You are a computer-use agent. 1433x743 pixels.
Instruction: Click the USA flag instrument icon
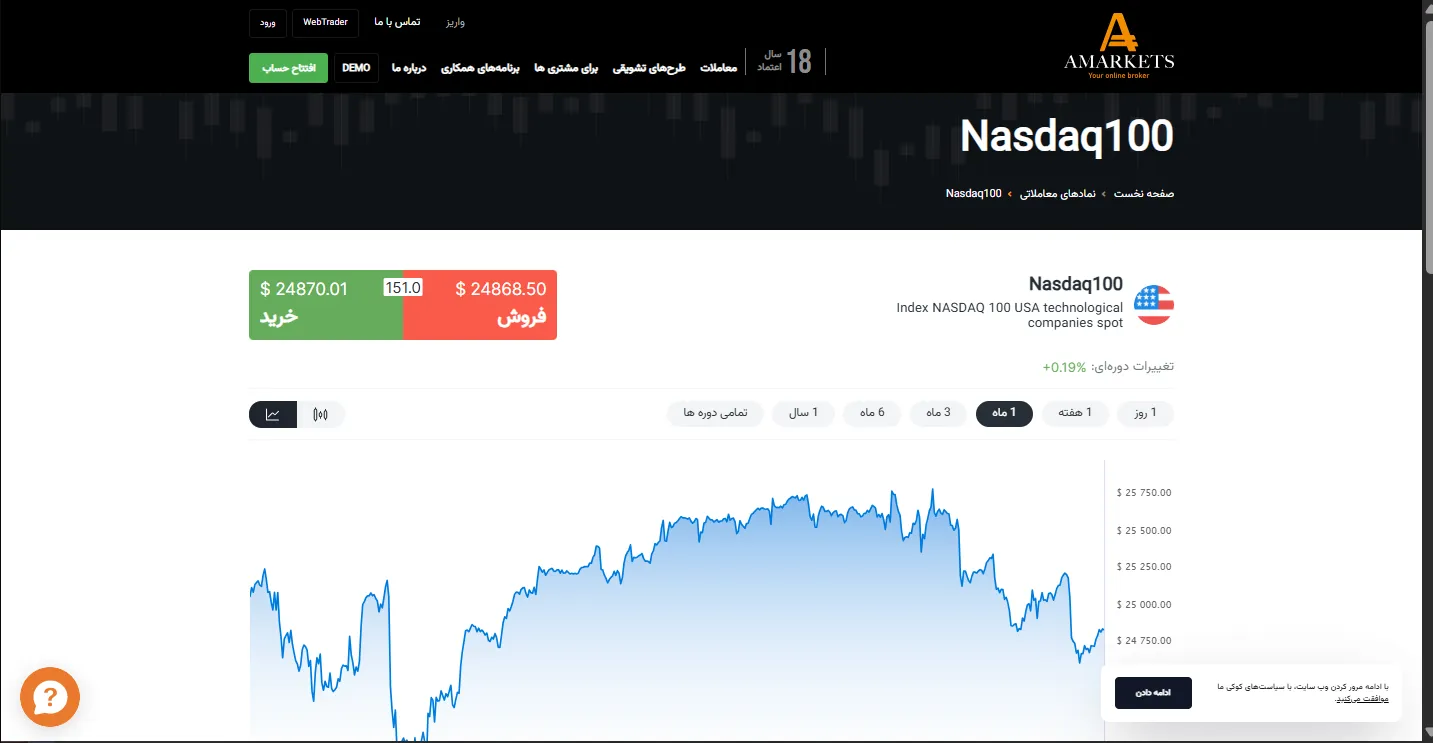click(x=1154, y=305)
